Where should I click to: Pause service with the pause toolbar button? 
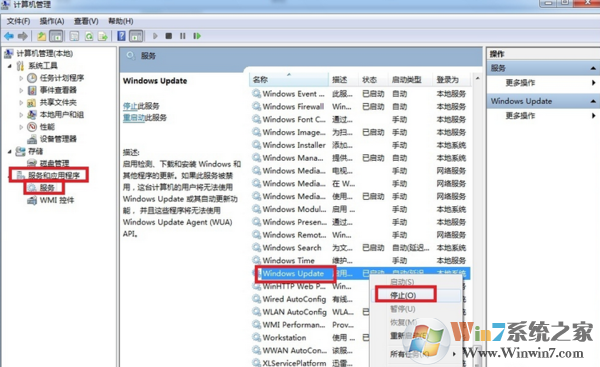click(183, 36)
